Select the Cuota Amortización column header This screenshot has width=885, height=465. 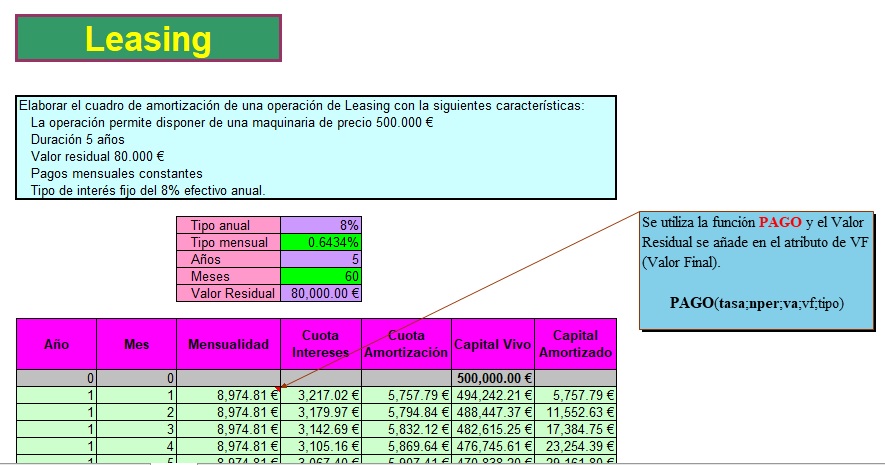point(406,344)
